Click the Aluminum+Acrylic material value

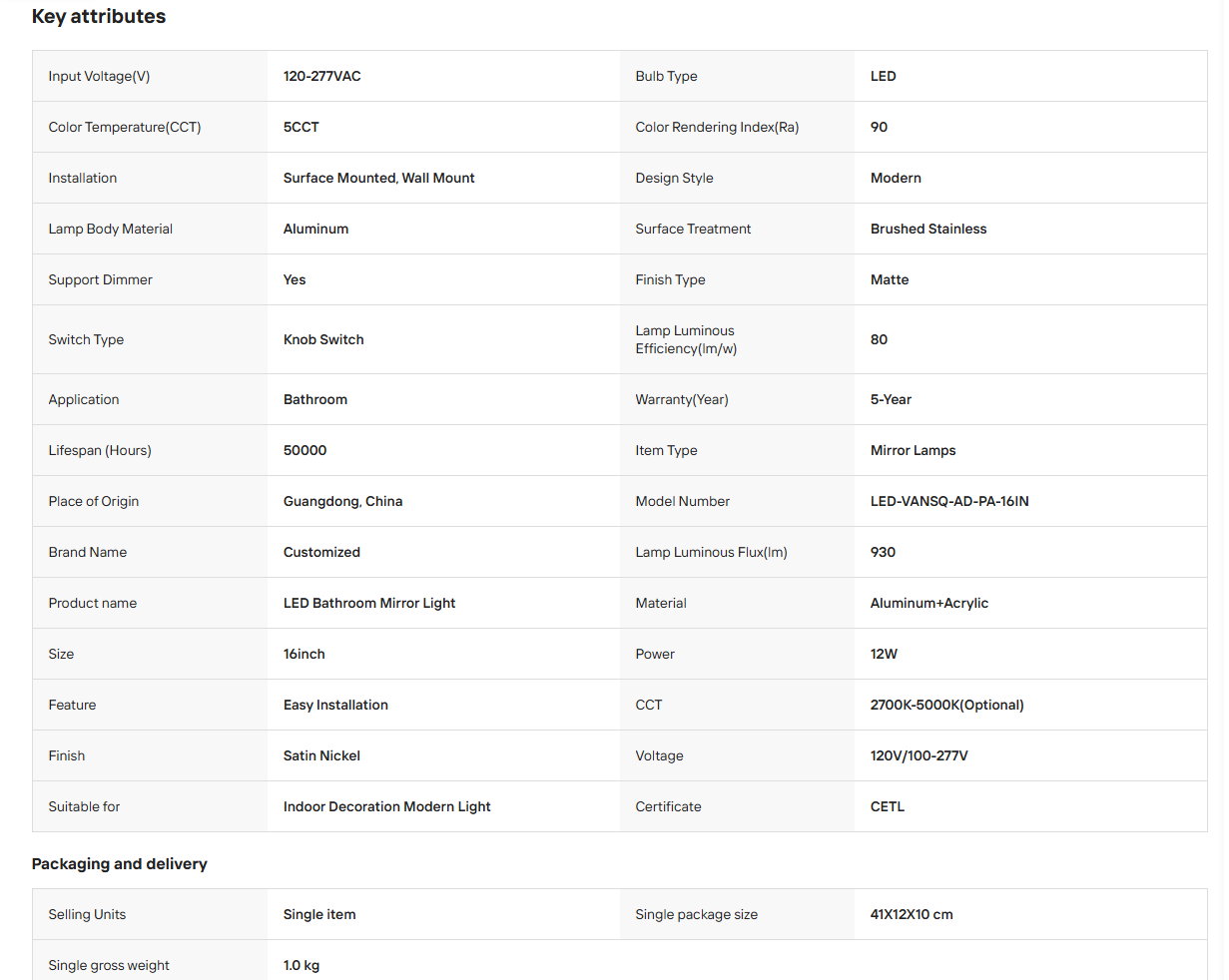coord(929,603)
